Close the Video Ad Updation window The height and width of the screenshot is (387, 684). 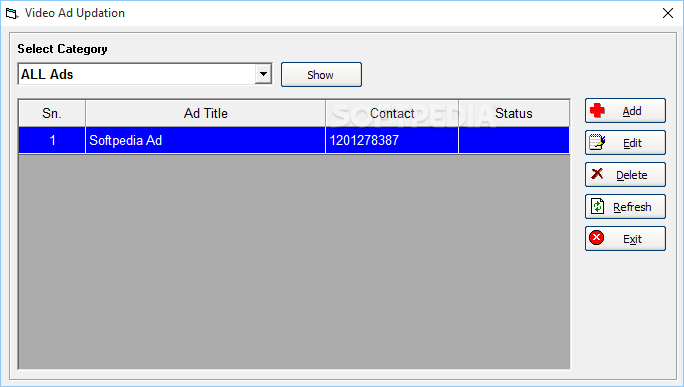(x=668, y=13)
